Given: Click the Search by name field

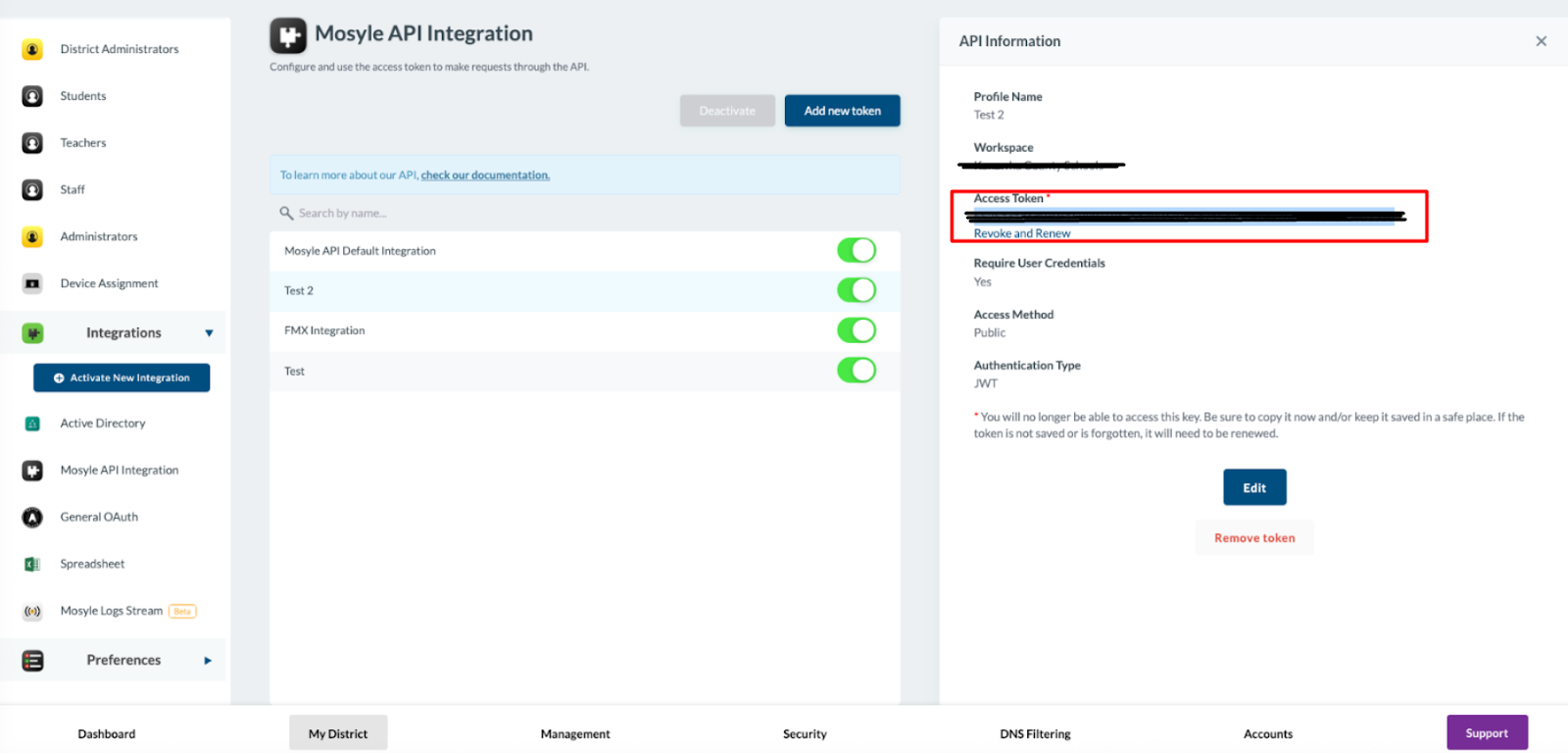Looking at the screenshot, I should [x=585, y=213].
